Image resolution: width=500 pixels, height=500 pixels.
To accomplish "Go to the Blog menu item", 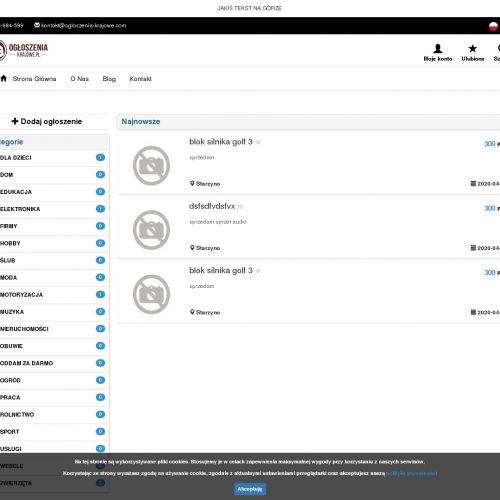I will 109,79.
